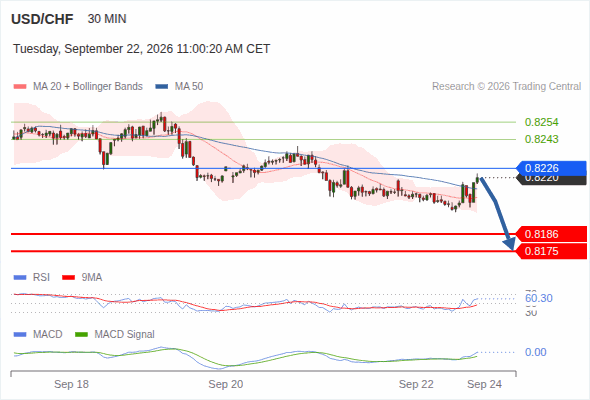Click the Sep 22 date axis label
The height and width of the screenshot is (400, 590).
[x=416, y=384]
